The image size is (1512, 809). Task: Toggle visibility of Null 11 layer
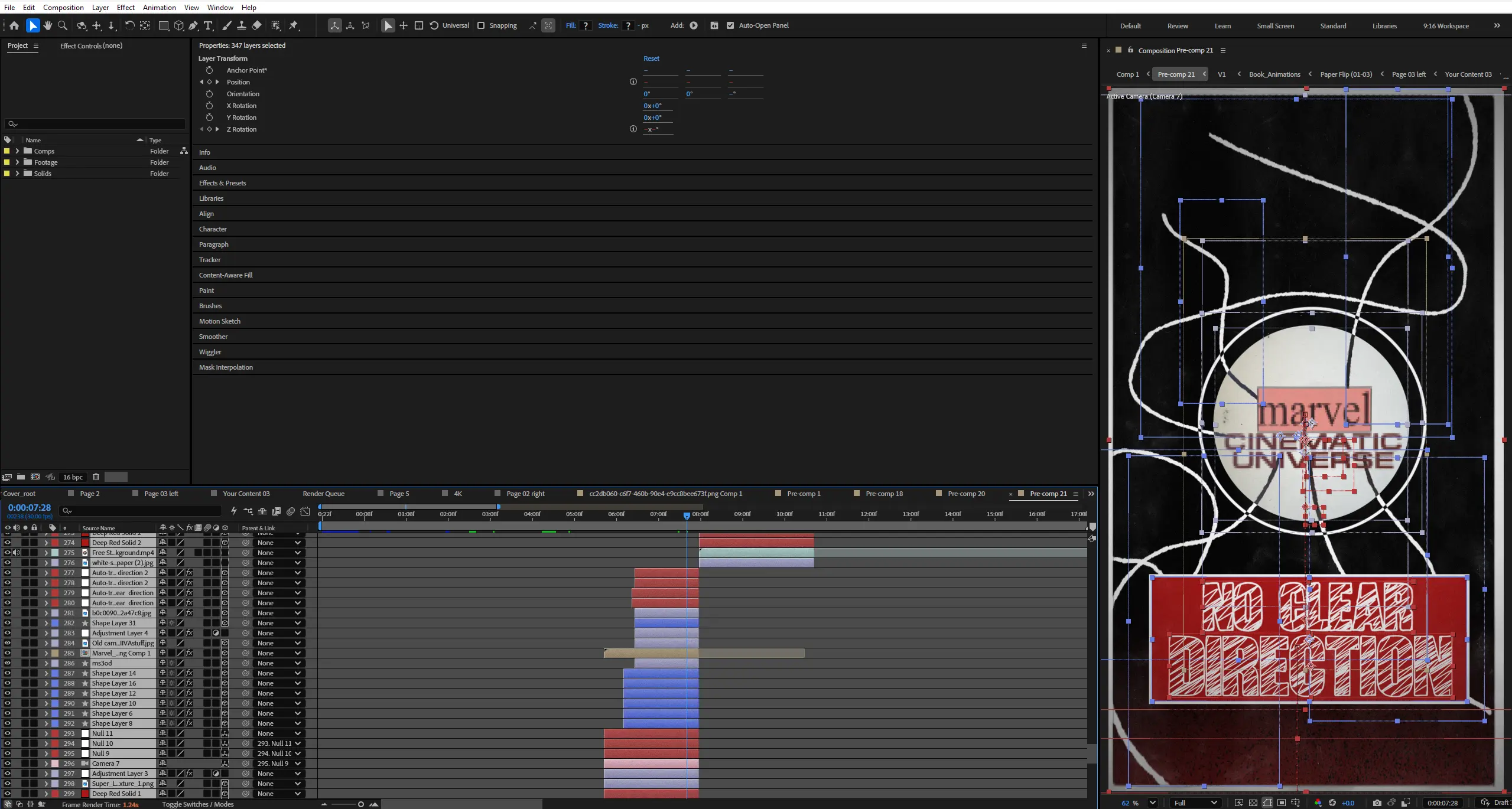(x=7, y=733)
